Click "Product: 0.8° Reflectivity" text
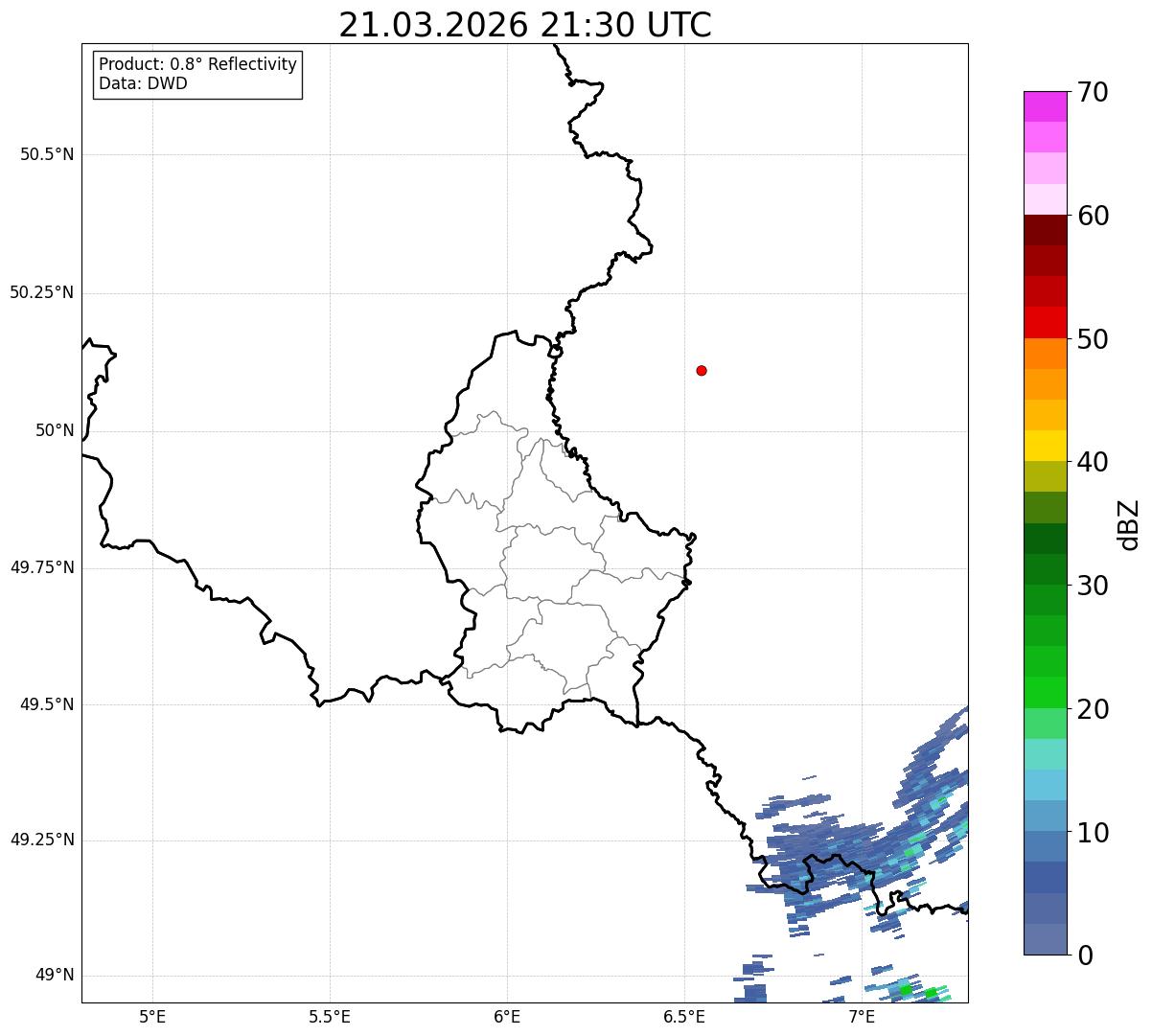The image size is (1152, 1036). click(x=198, y=65)
